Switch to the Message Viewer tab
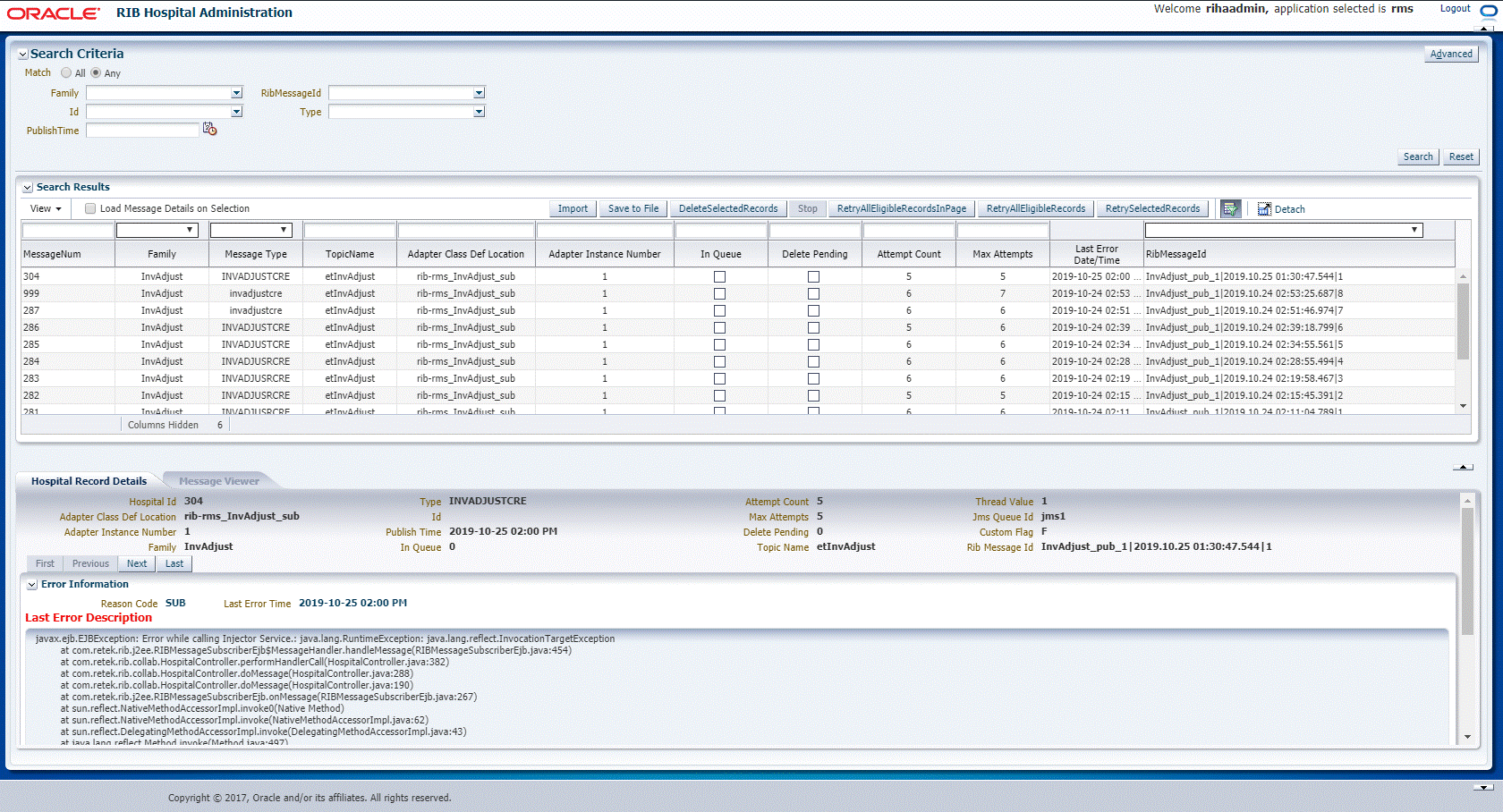The height and width of the screenshot is (812, 1503). 219,481
